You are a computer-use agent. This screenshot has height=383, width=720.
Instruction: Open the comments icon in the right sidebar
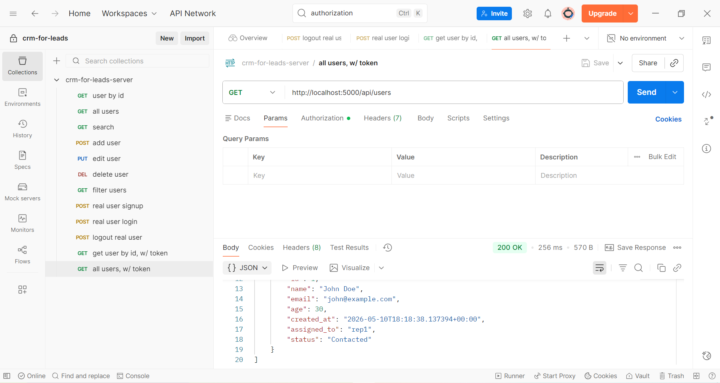(706, 68)
